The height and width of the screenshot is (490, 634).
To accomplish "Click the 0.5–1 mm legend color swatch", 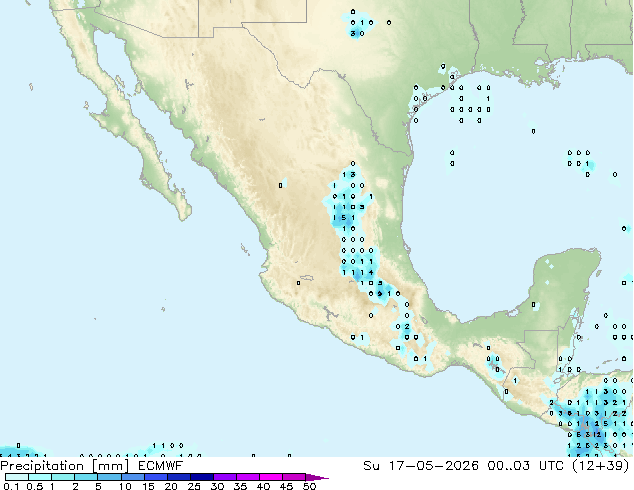I will click(40, 477).
